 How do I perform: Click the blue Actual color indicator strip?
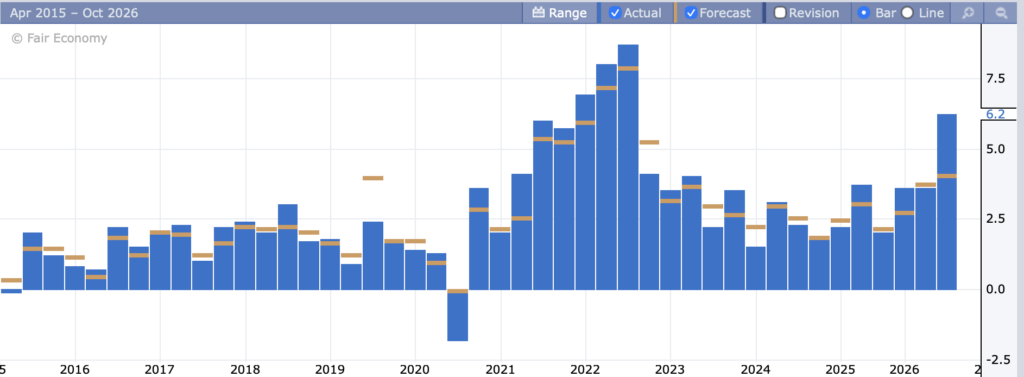click(x=600, y=12)
